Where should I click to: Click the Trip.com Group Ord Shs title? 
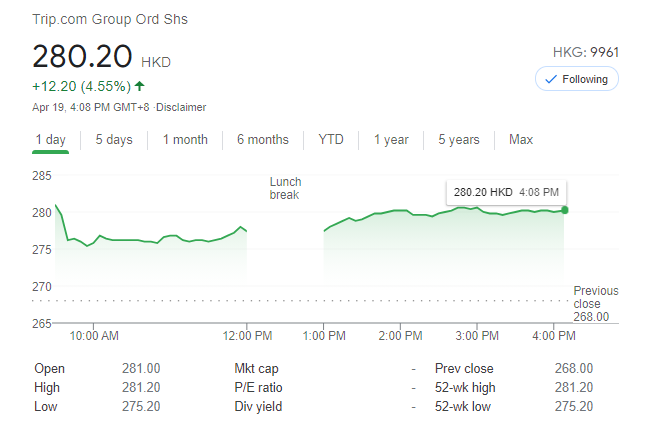point(110,20)
